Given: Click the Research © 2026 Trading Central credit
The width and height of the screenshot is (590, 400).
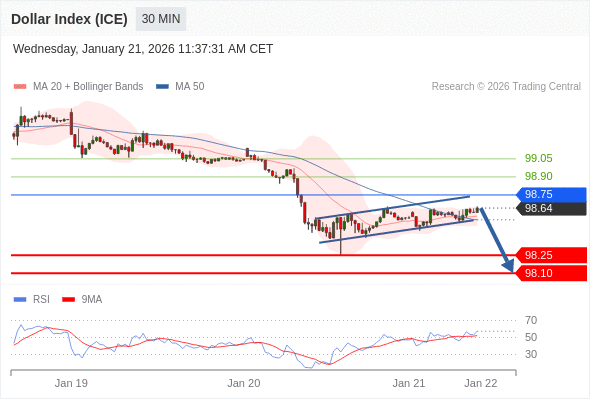Looking at the screenshot, I should pyautogui.click(x=506, y=87).
